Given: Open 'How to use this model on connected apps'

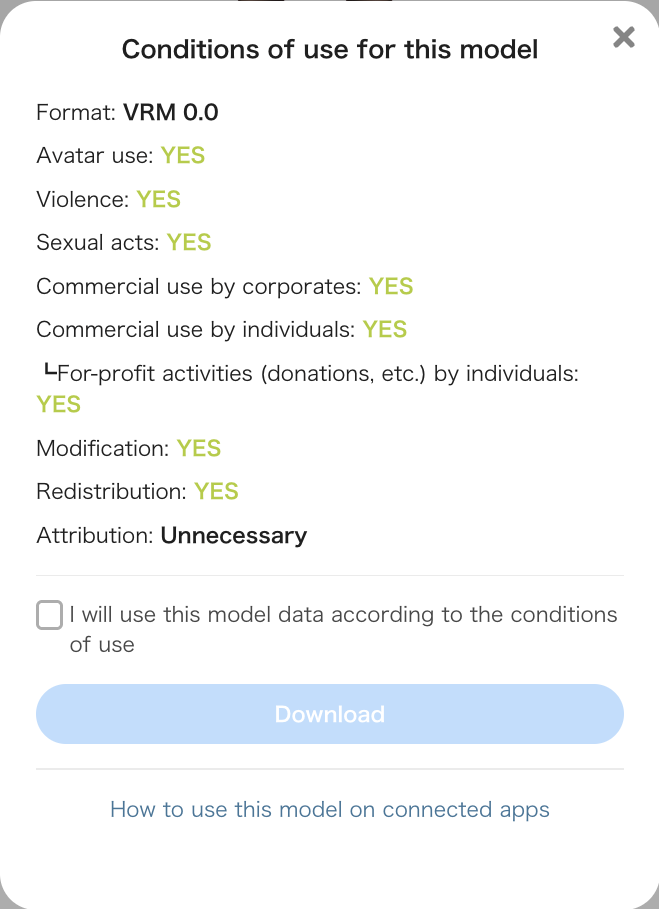Looking at the screenshot, I should [330, 809].
